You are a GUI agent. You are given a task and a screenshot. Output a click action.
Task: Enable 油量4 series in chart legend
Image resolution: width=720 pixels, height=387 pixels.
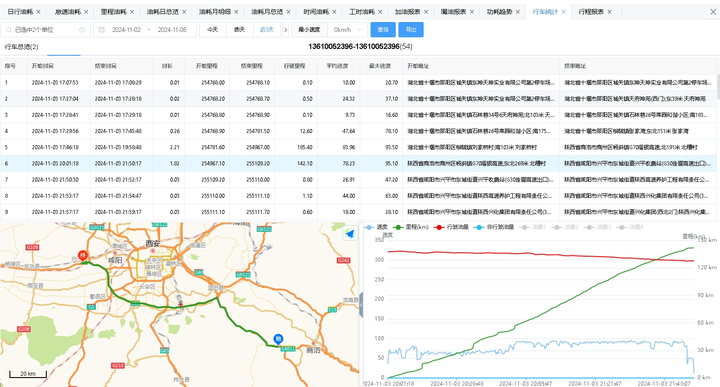[x=630, y=227]
